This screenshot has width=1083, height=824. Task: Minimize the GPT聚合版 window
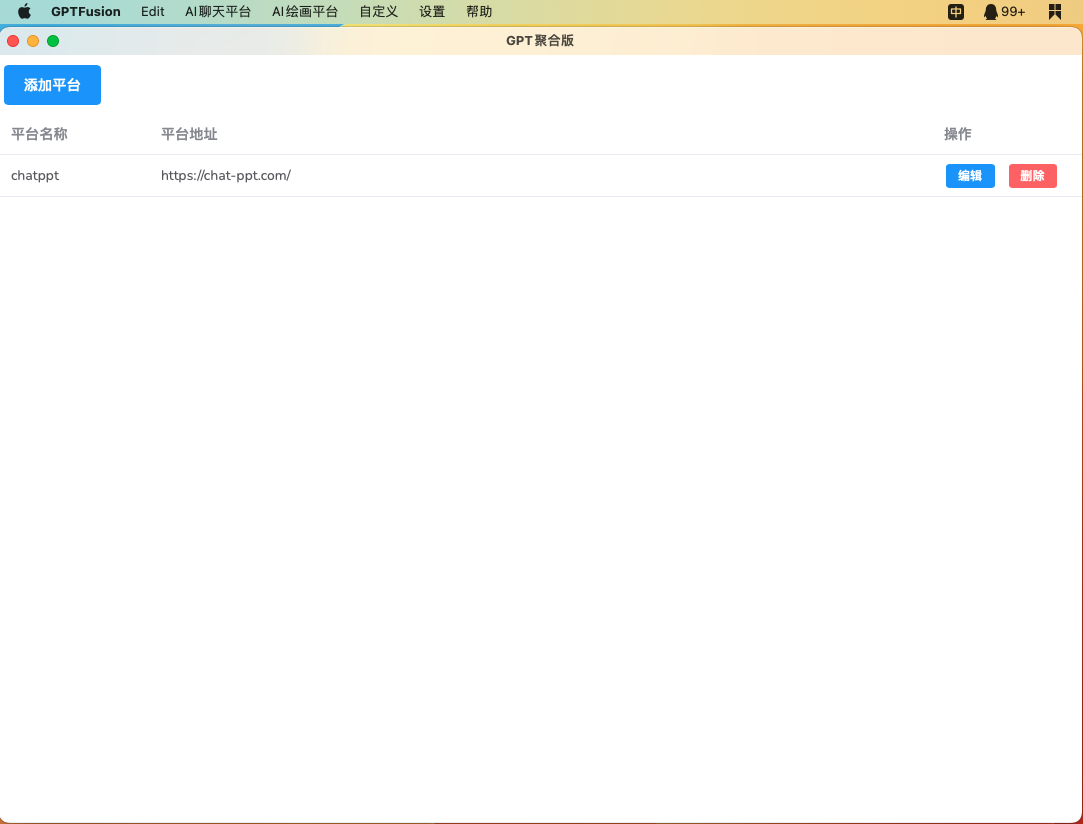pyautogui.click(x=33, y=41)
